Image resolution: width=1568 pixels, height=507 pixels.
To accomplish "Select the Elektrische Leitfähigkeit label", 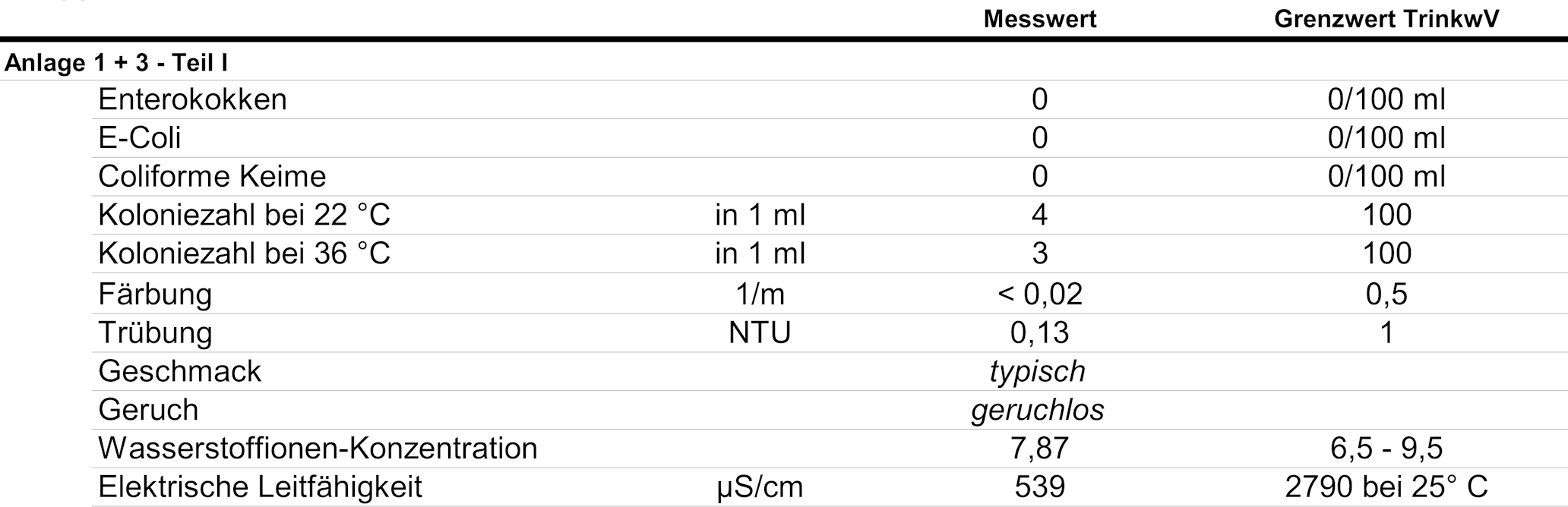I will [260, 487].
